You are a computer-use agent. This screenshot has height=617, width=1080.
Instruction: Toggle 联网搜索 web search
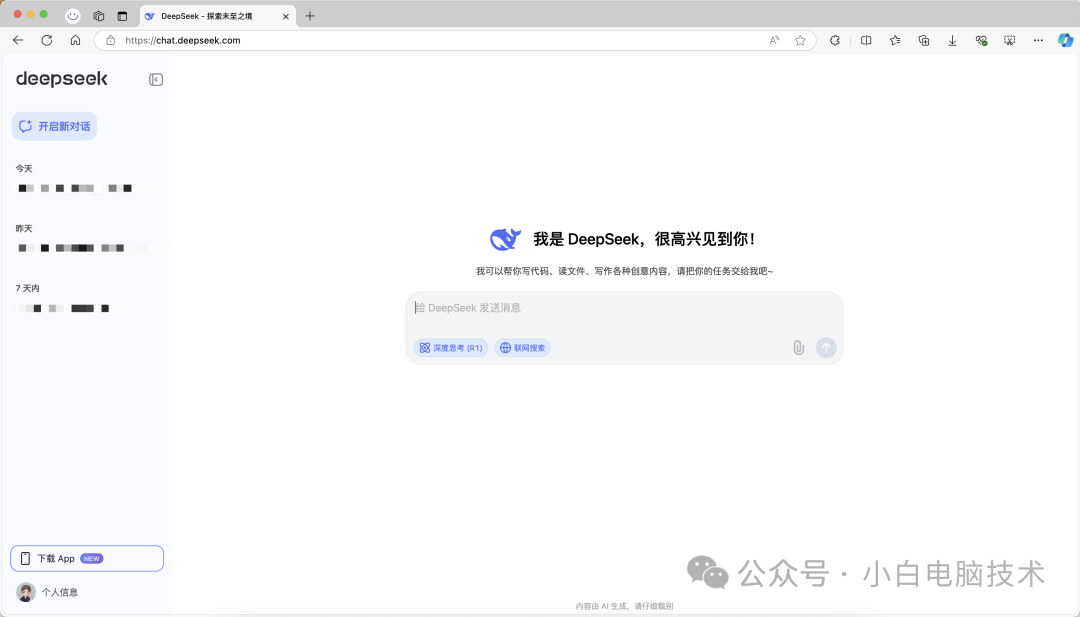click(x=522, y=348)
